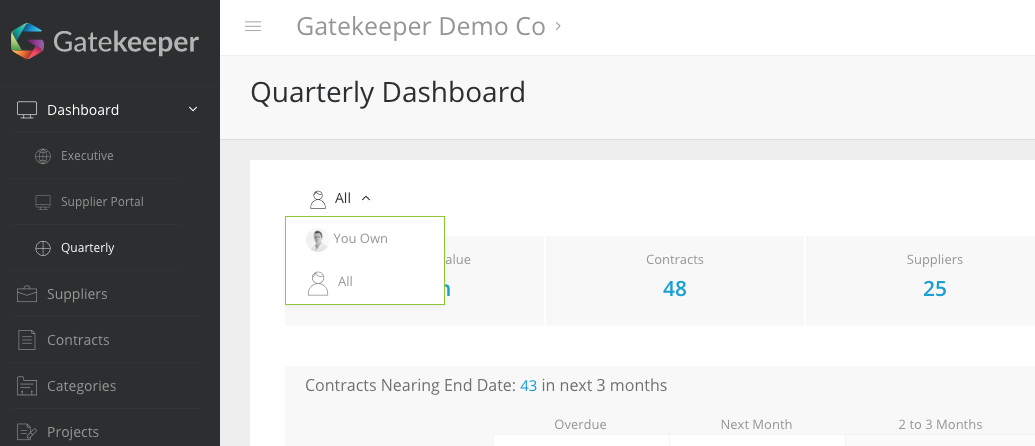Open the Contracts count 48
Screen dimensions: 1035x446
(675, 288)
